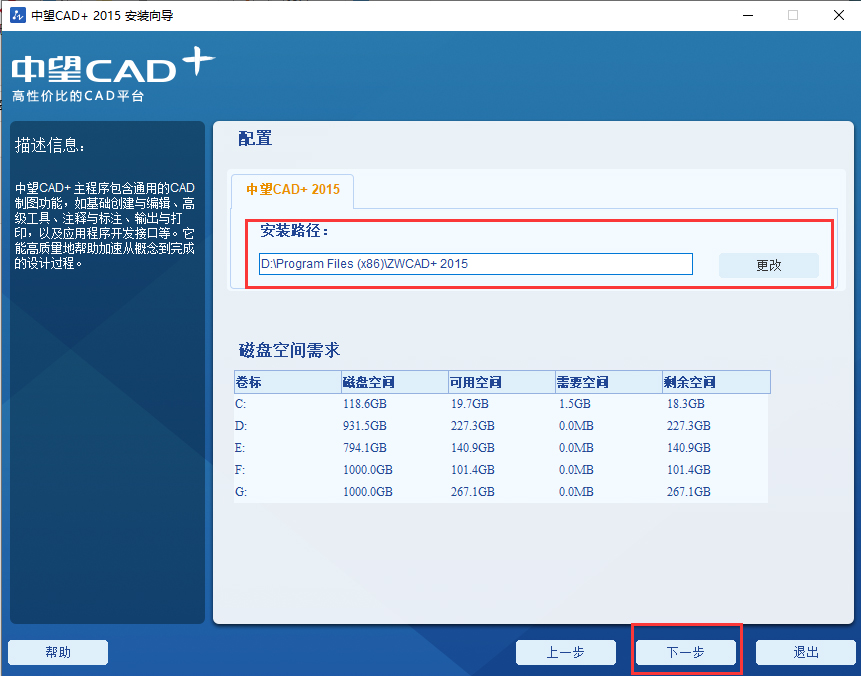The width and height of the screenshot is (861, 676).
Task: Open the 帮助 dialog
Action: (57, 652)
